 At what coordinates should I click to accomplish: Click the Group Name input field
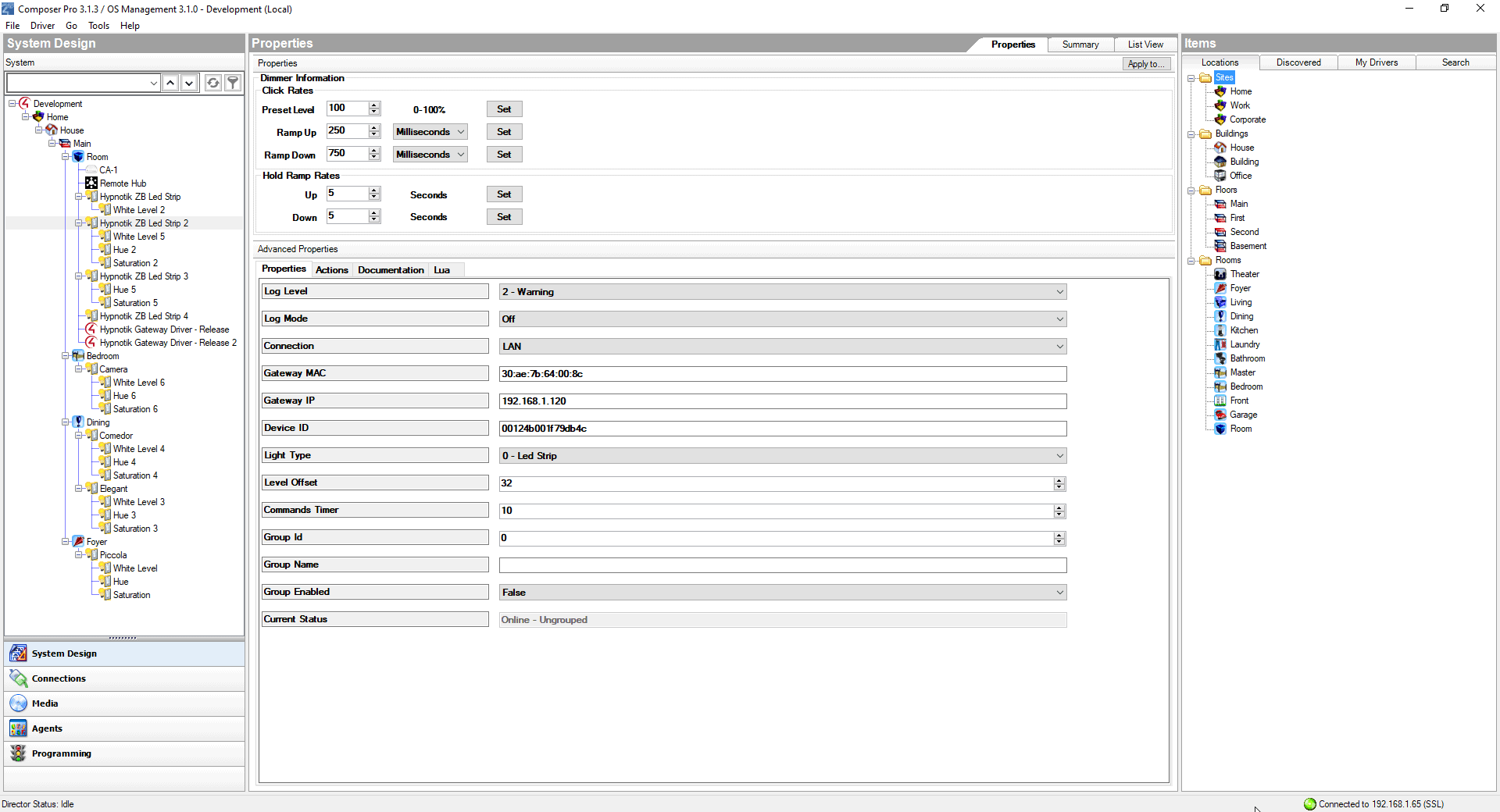[783, 565]
